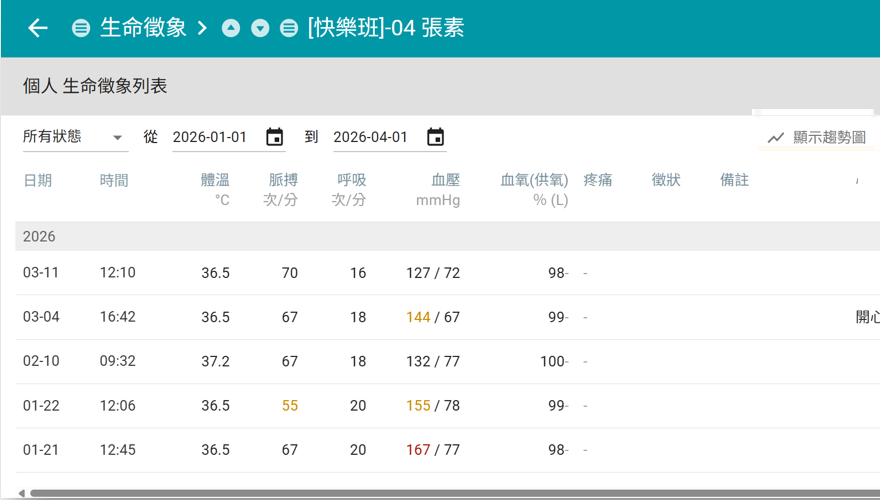Click pulse value 70 in the 03-11 row
Screen dimensions: 880x500
tap(290, 273)
